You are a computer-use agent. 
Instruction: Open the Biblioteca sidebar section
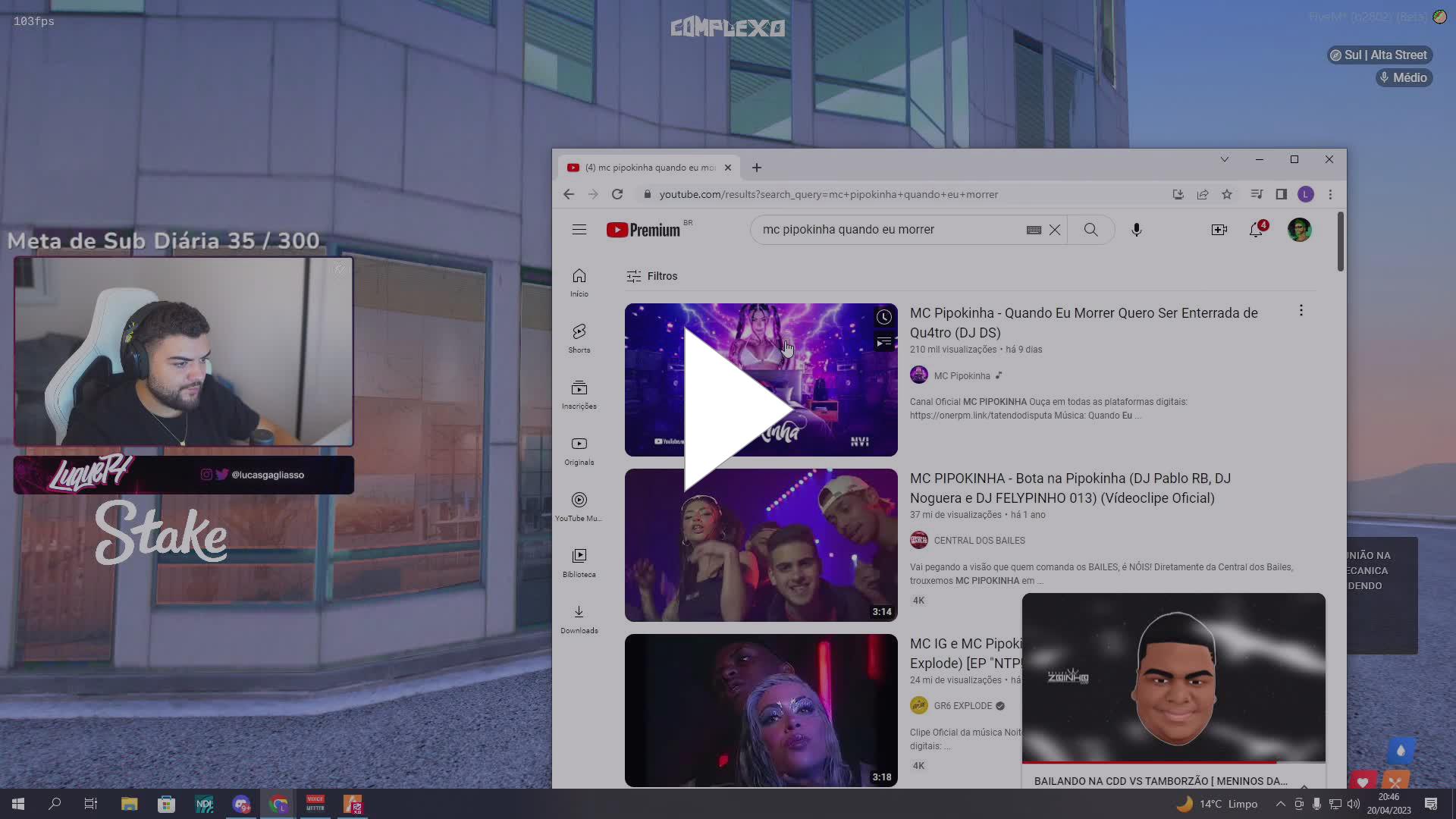click(579, 560)
